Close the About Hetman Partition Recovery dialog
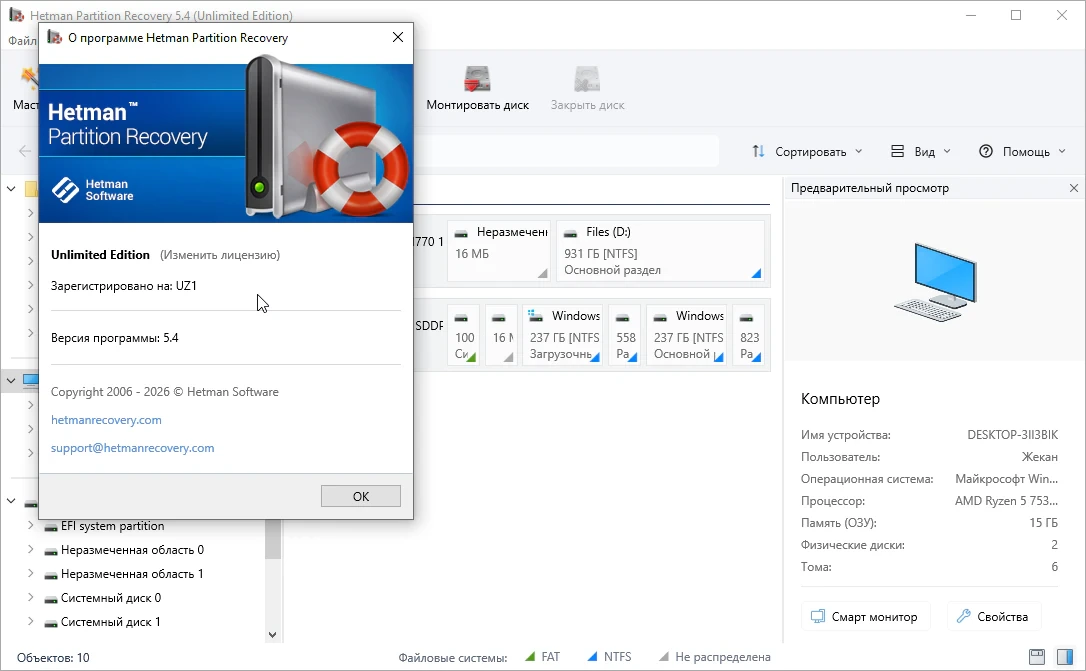1086x671 pixels. 398,37
